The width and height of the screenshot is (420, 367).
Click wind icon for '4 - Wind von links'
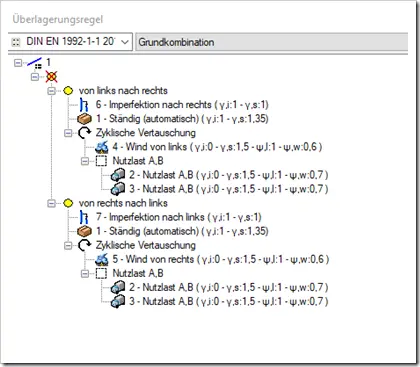pos(101,147)
